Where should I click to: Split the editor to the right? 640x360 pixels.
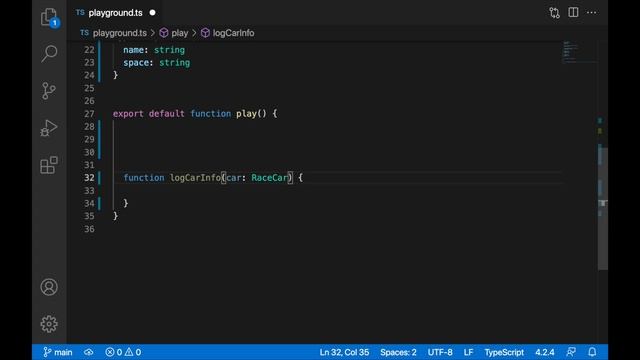click(x=573, y=12)
